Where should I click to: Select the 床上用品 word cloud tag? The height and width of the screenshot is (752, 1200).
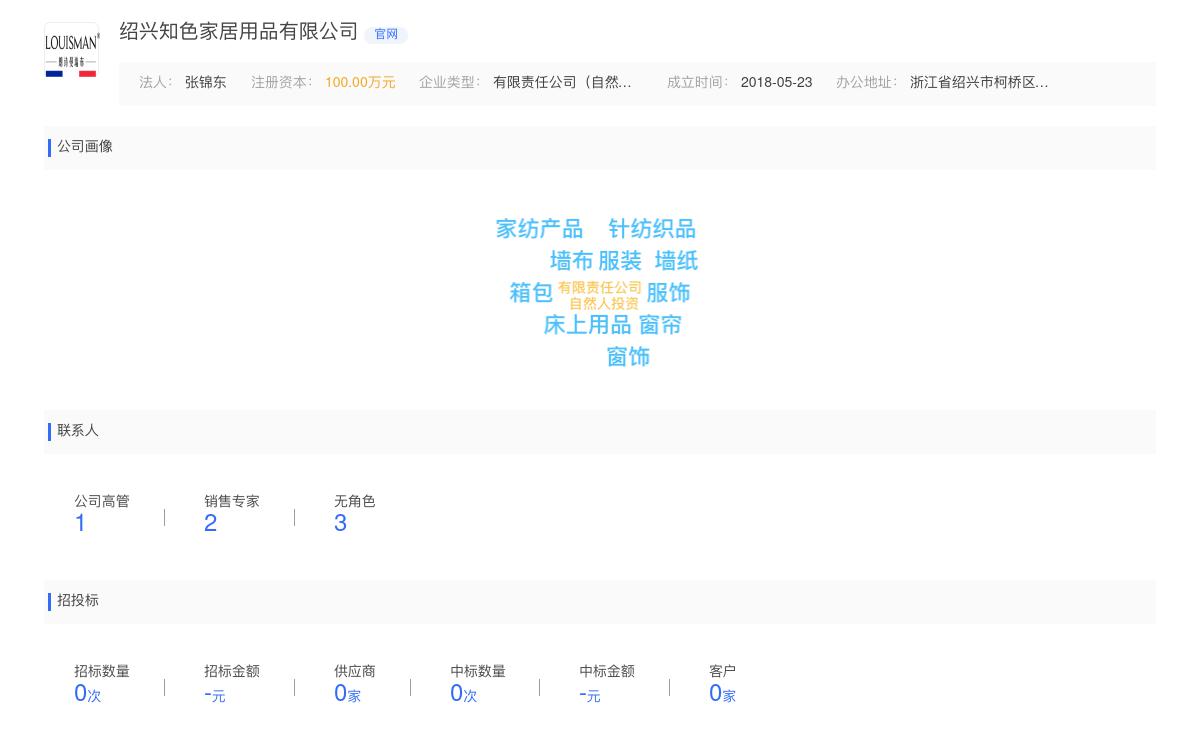click(586, 325)
